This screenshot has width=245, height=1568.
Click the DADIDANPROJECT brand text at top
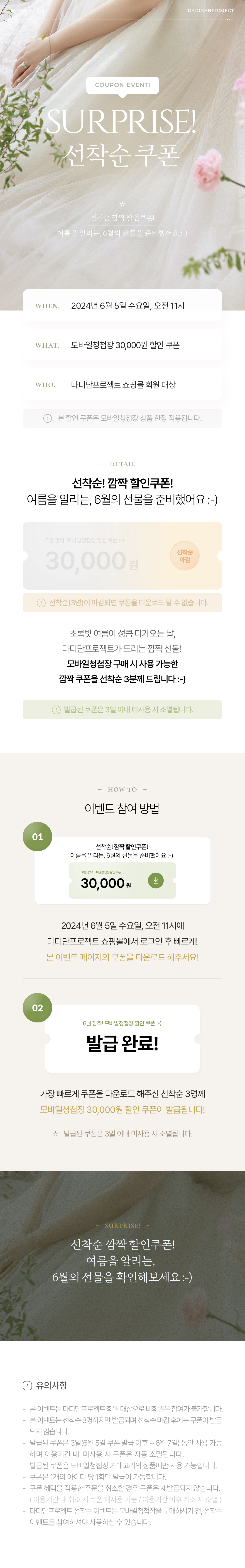tap(210, 10)
